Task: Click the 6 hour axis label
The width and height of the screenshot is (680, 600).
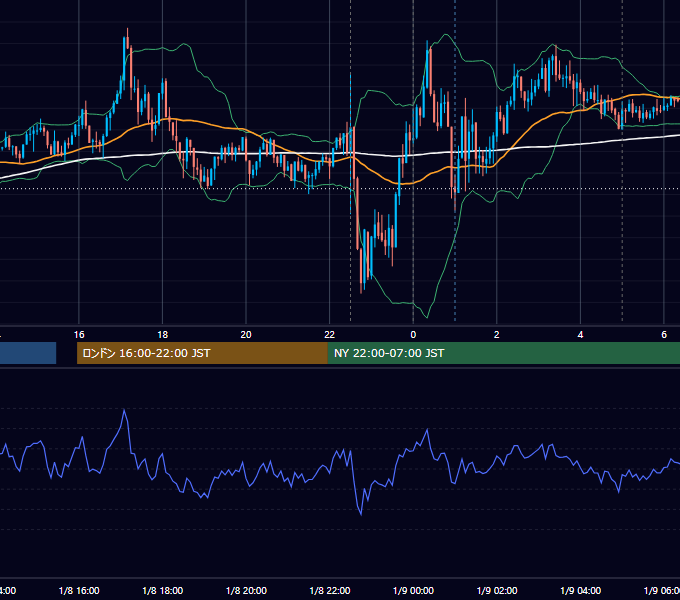Action: point(664,335)
